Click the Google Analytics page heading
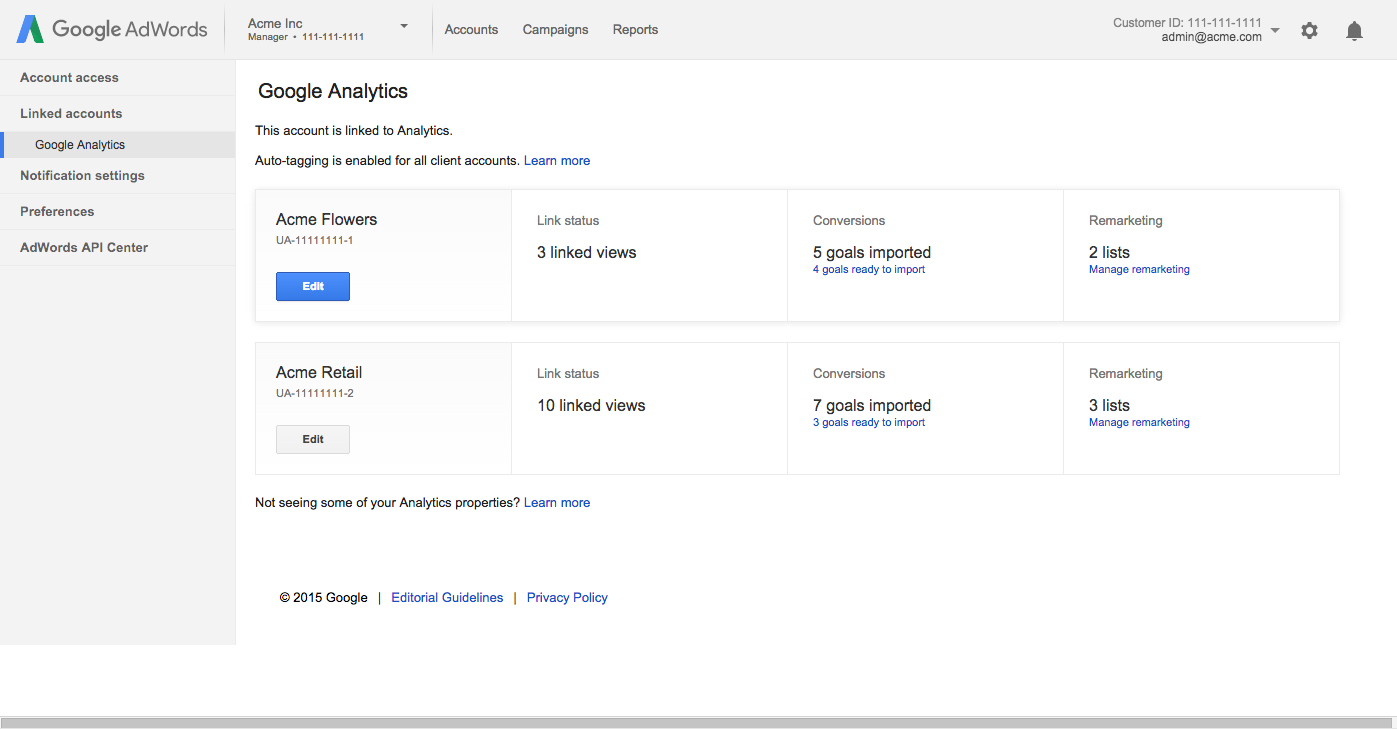 tap(333, 92)
